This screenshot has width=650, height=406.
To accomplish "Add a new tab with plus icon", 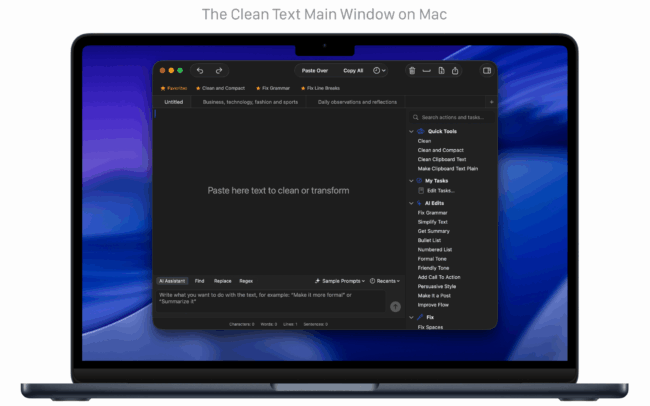I will point(491,102).
